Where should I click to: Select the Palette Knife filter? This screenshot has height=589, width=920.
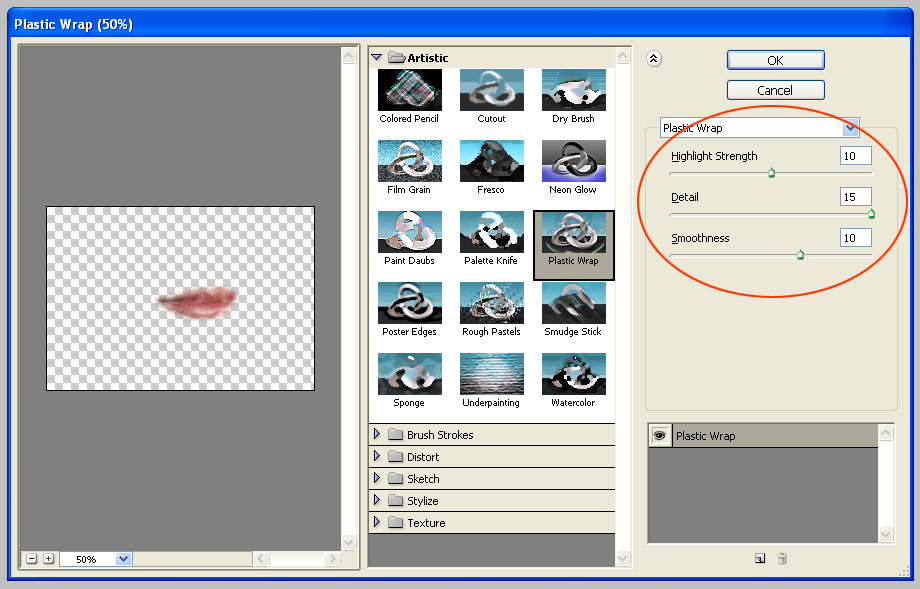tap(491, 232)
